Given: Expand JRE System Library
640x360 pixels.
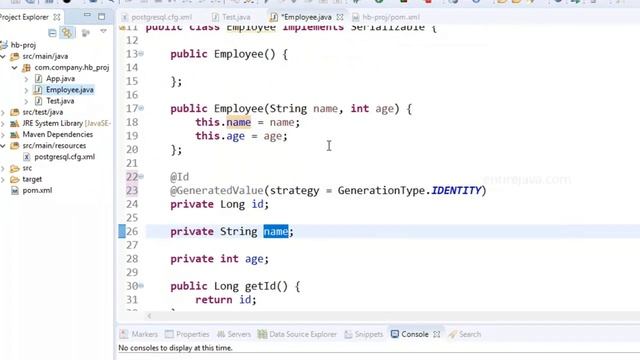Looking at the screenshot, I should 3,123.
